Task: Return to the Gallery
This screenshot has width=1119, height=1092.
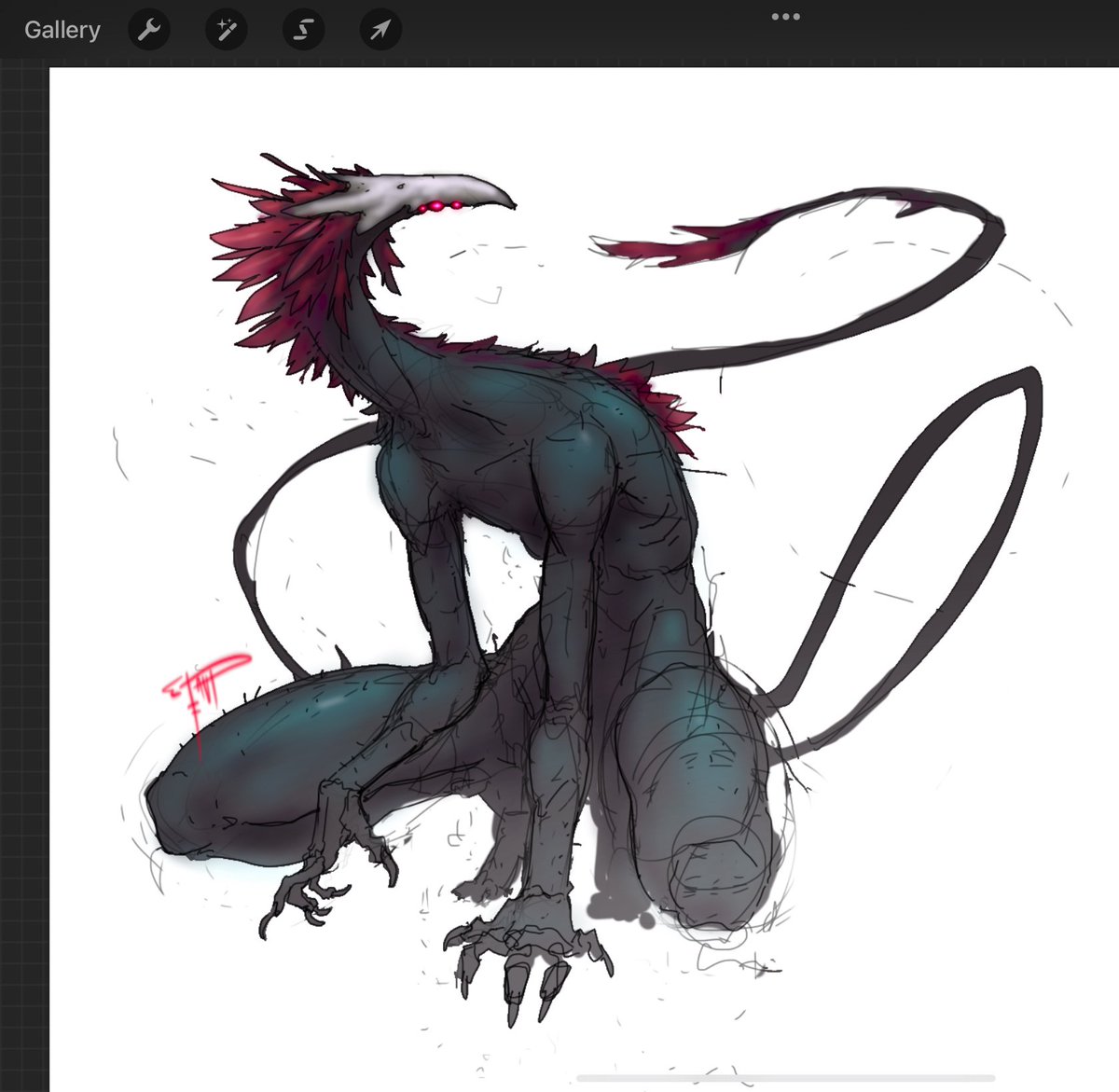Action: [62, 30]
